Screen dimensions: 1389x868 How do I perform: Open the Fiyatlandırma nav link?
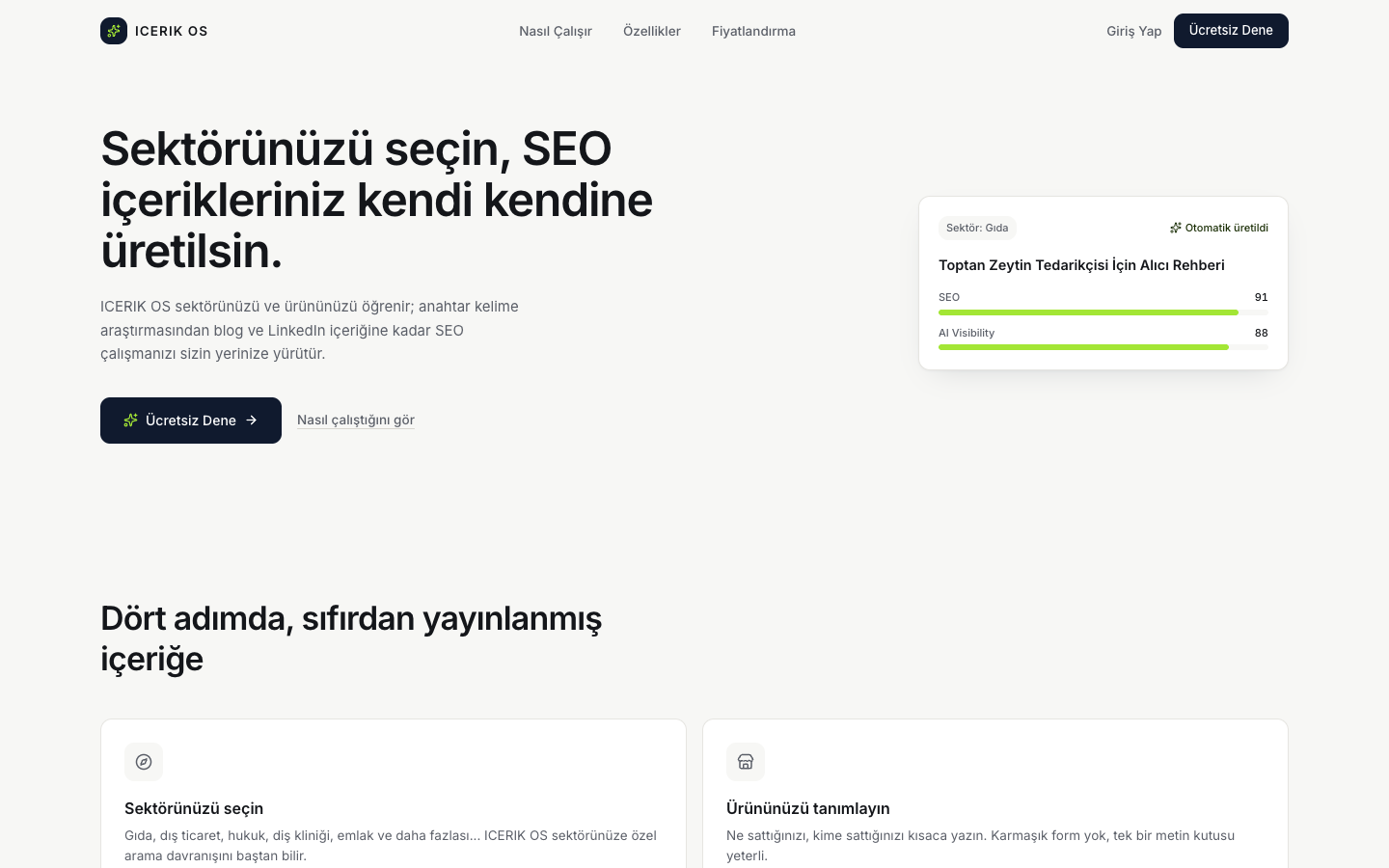tap(753, 31)
